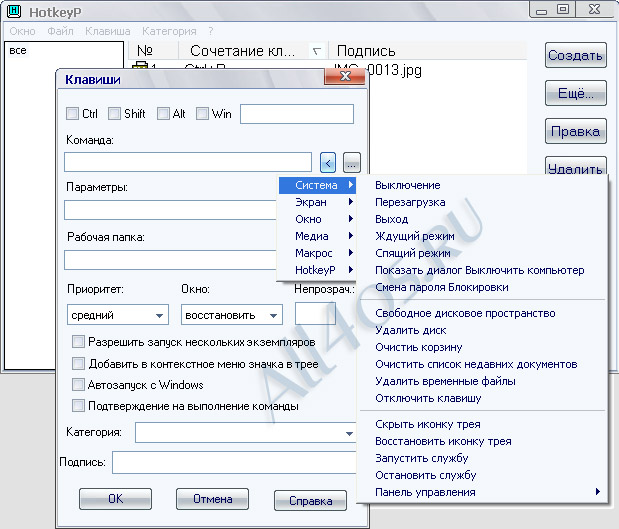
Task: Click the Команда text field
Action: (x=188, y=162)
